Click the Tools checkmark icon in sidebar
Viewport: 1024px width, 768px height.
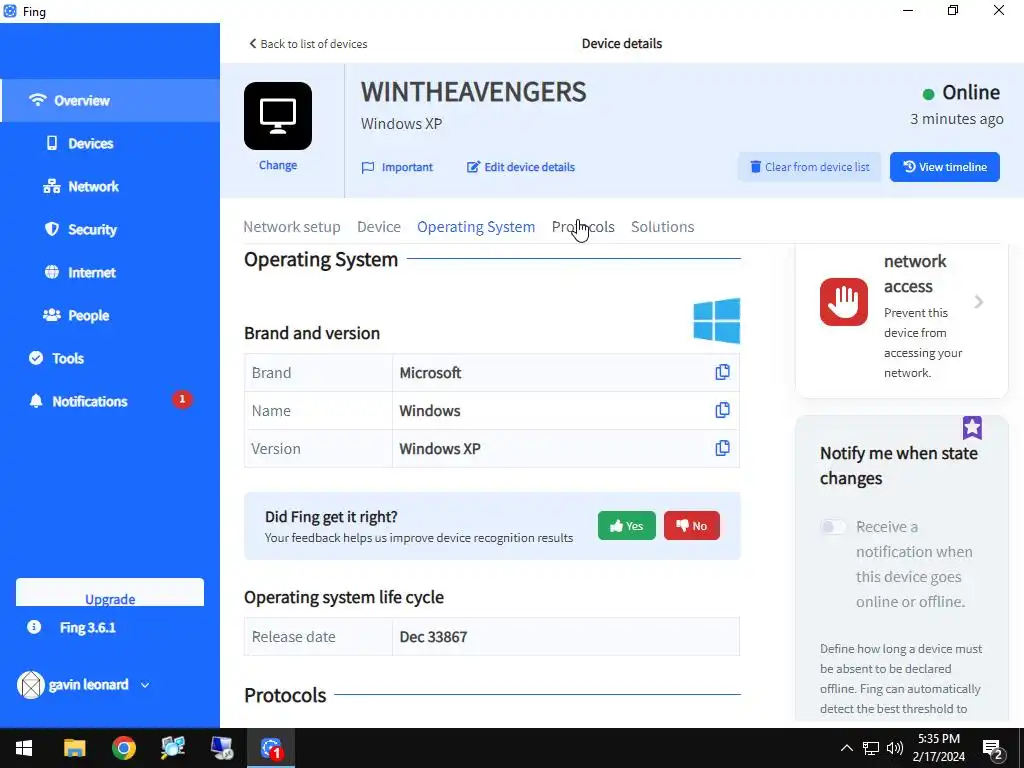click(x=36, y=358)
